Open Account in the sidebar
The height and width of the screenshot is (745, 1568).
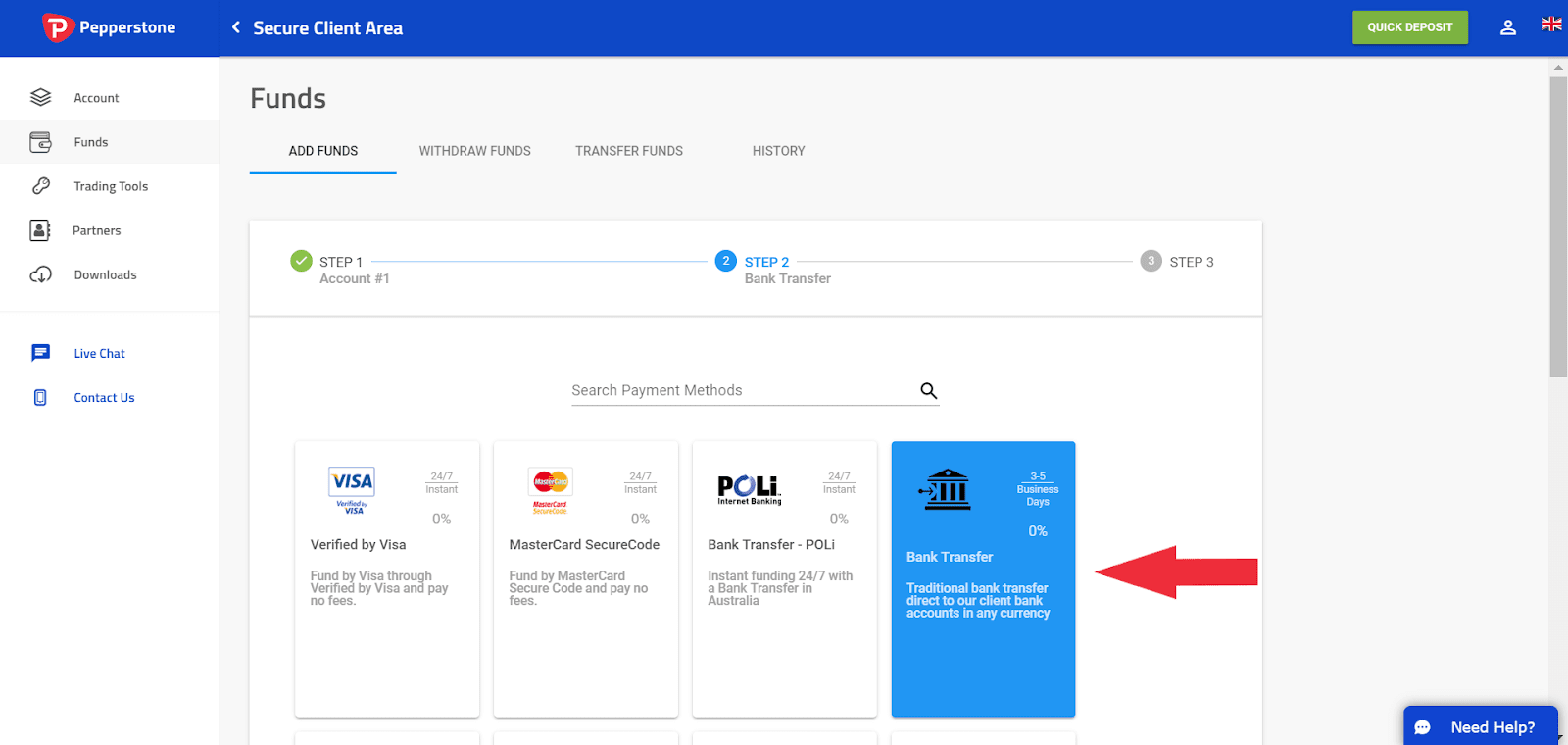[x=110, y=98]
